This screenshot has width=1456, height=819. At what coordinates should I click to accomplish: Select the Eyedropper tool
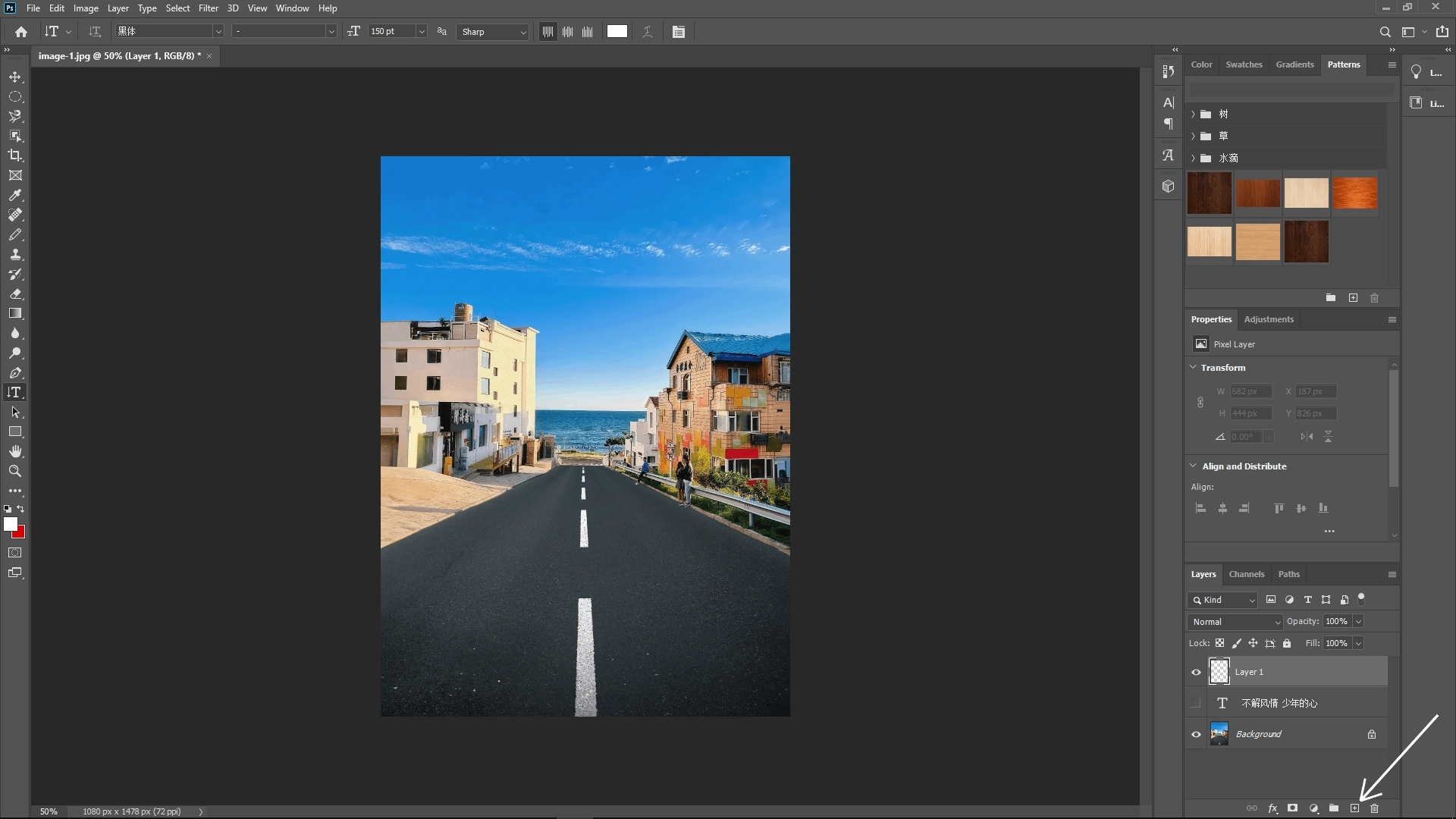[15, 196]
